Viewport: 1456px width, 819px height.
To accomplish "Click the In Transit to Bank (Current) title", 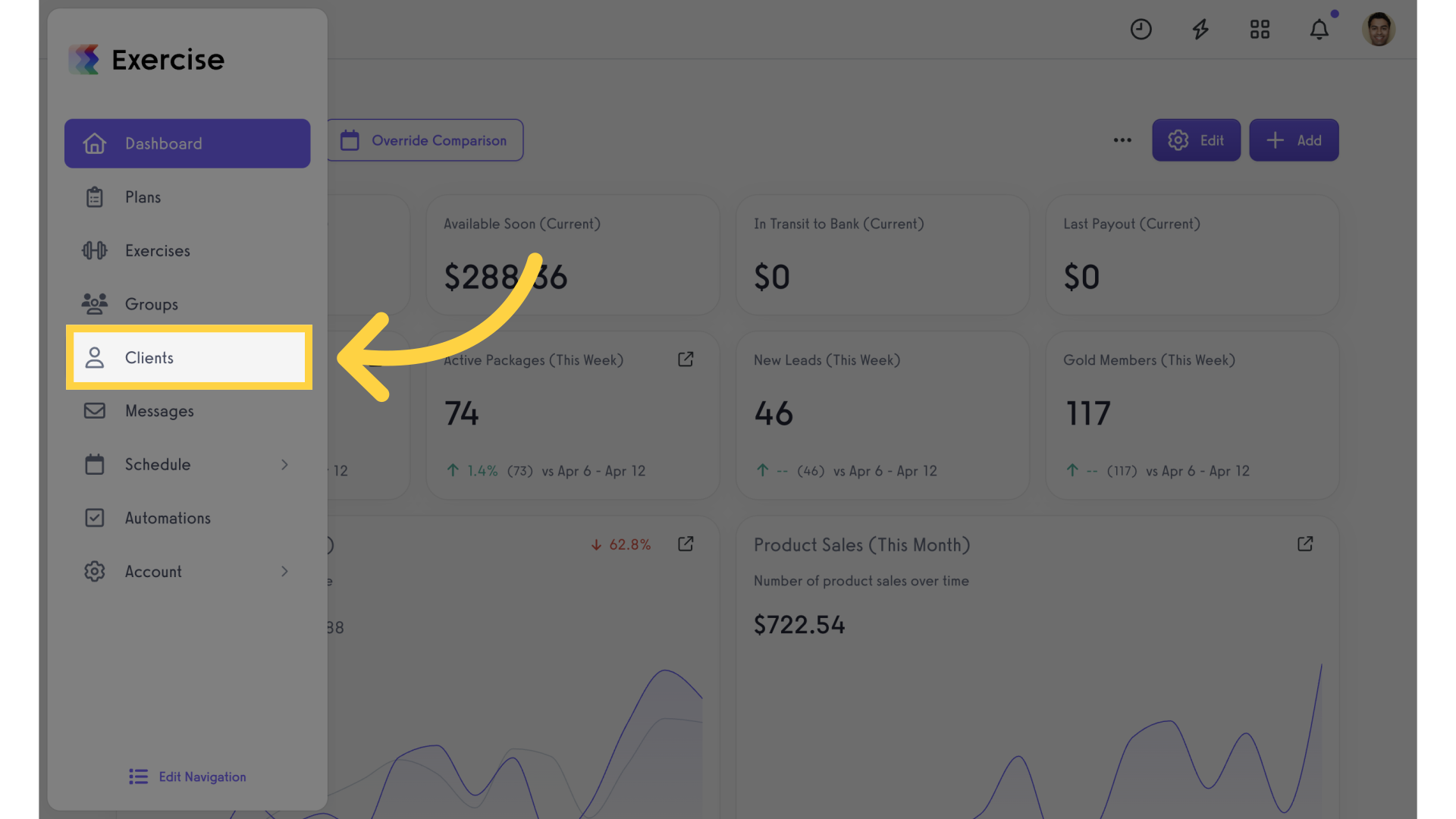I will point(839,224).
